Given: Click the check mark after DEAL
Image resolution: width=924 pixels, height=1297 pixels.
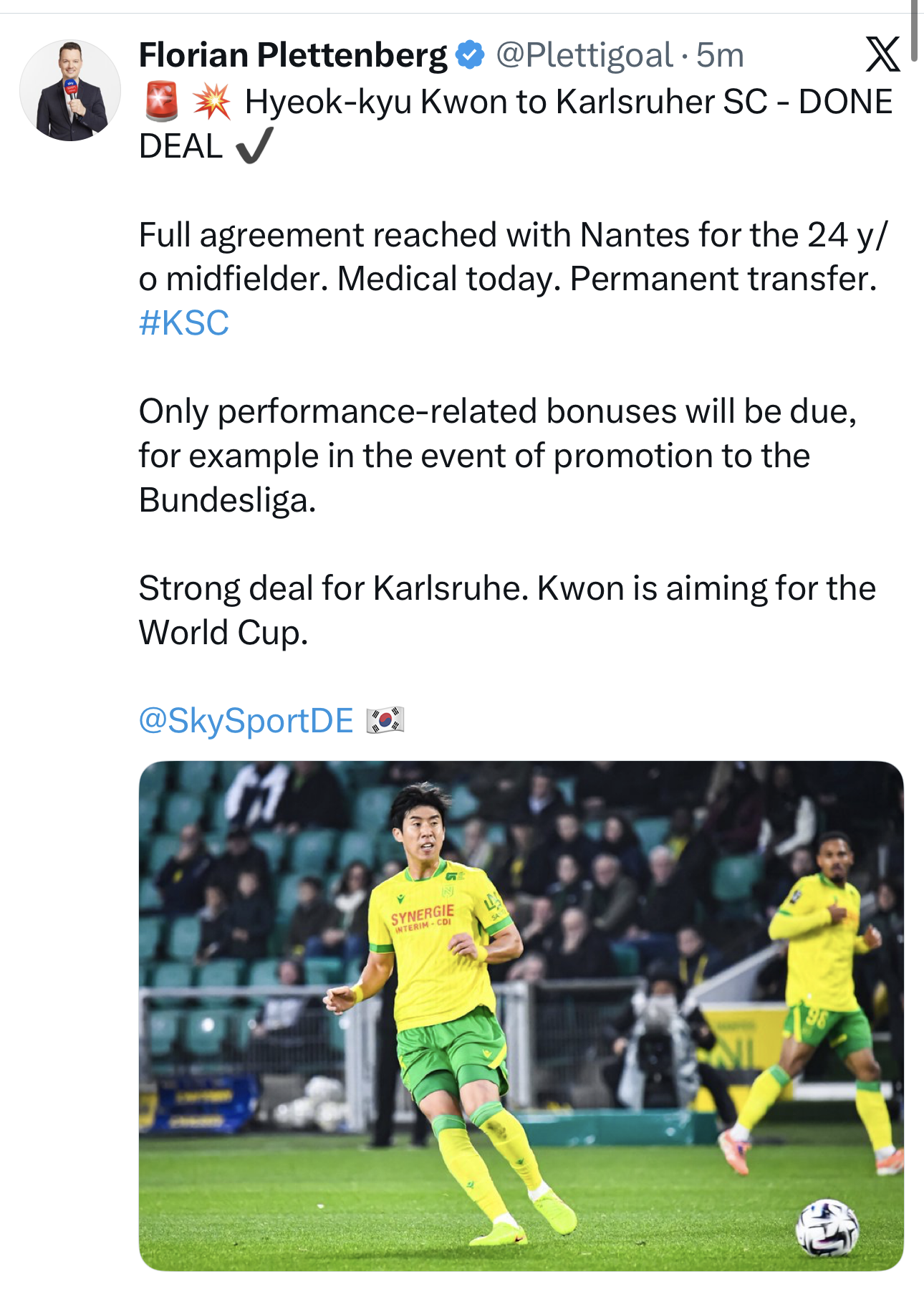Looking at the screenshot, I should pos(254,145).
